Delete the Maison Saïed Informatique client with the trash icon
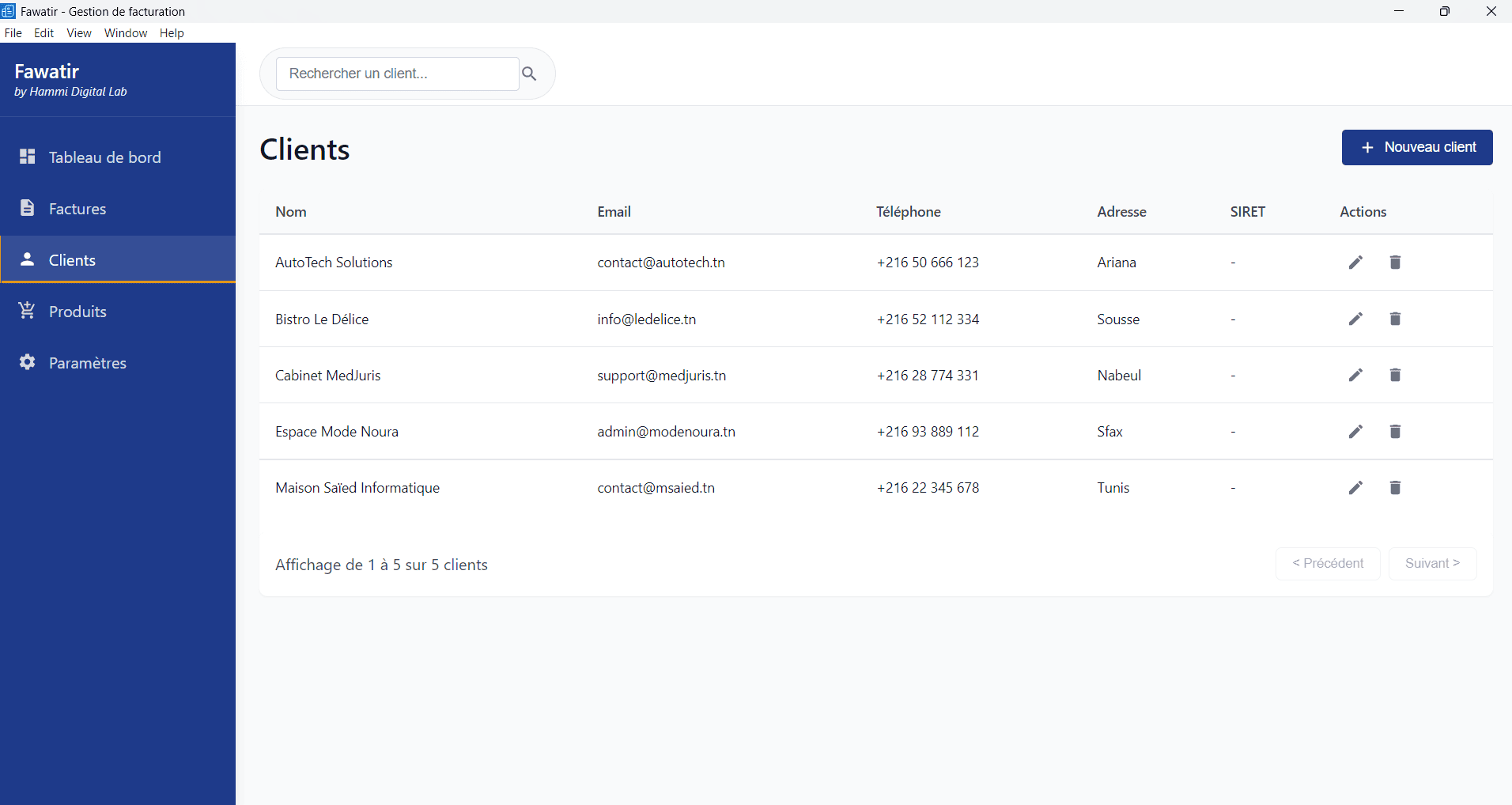This screenshot has width=1512, height=805. click(1395, 488)
